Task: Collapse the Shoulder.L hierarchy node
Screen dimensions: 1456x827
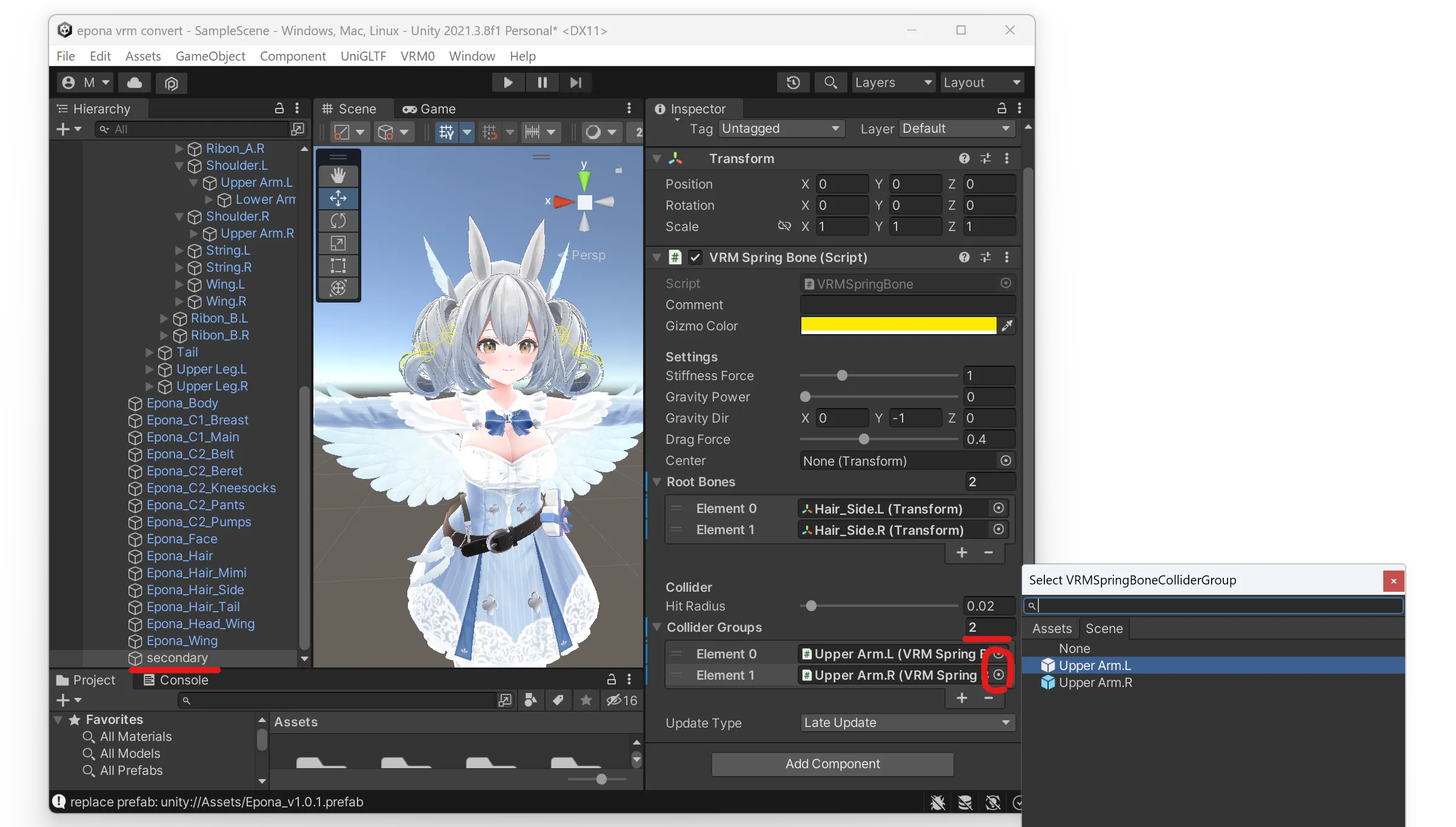Action: click(179, 166)
